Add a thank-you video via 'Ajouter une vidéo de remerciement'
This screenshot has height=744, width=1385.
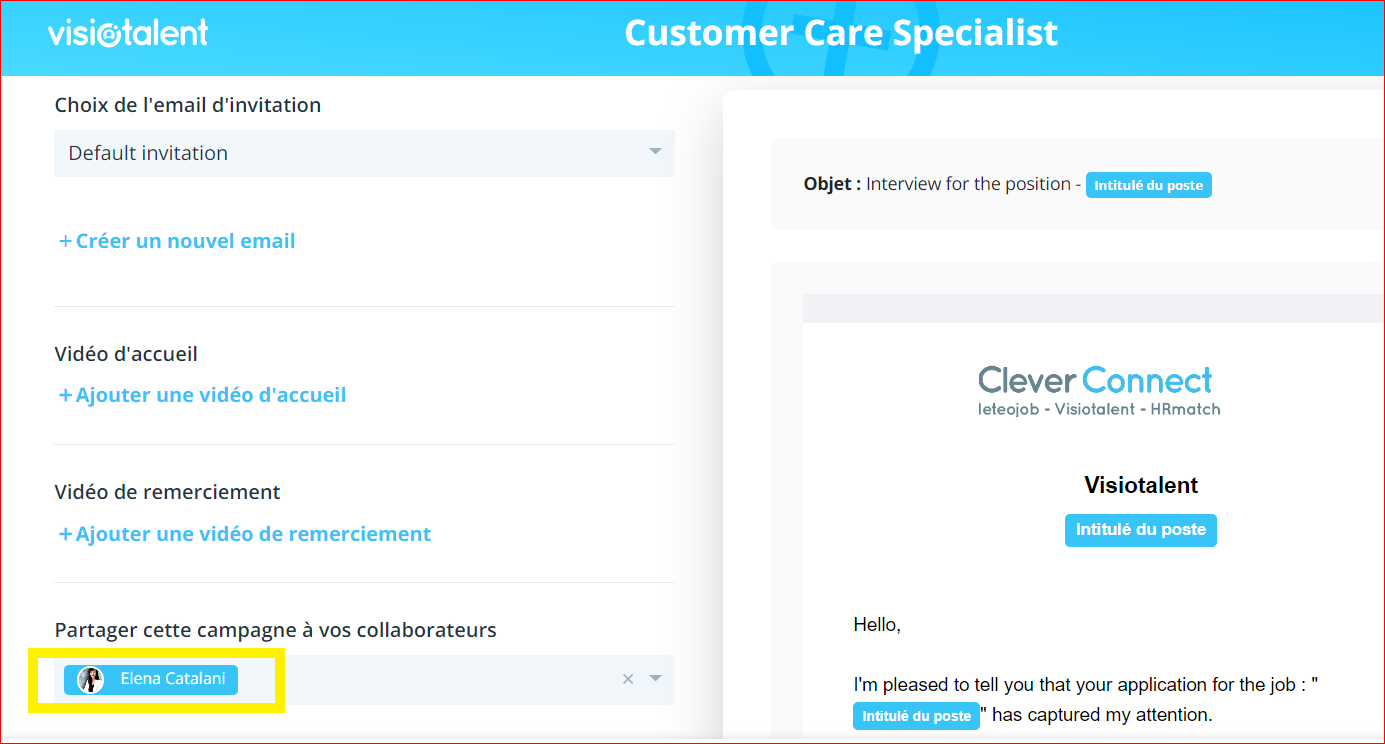point(253,534)
